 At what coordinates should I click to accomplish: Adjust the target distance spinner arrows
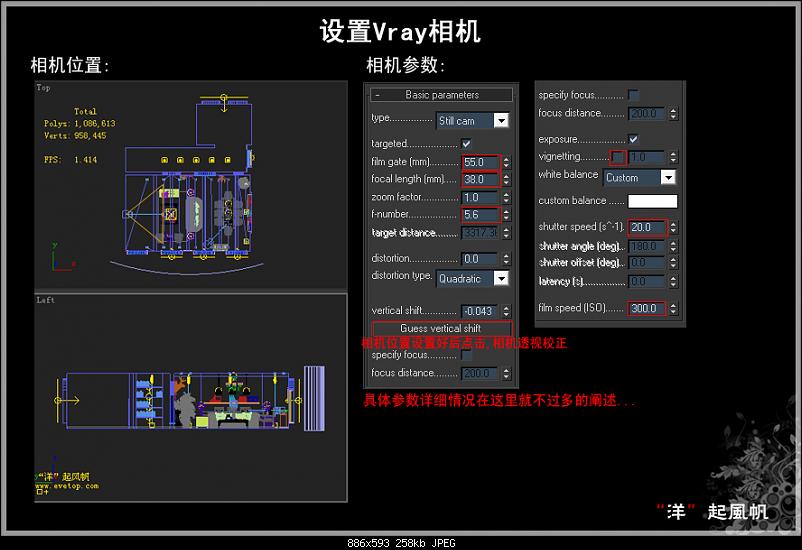(506, 233)
